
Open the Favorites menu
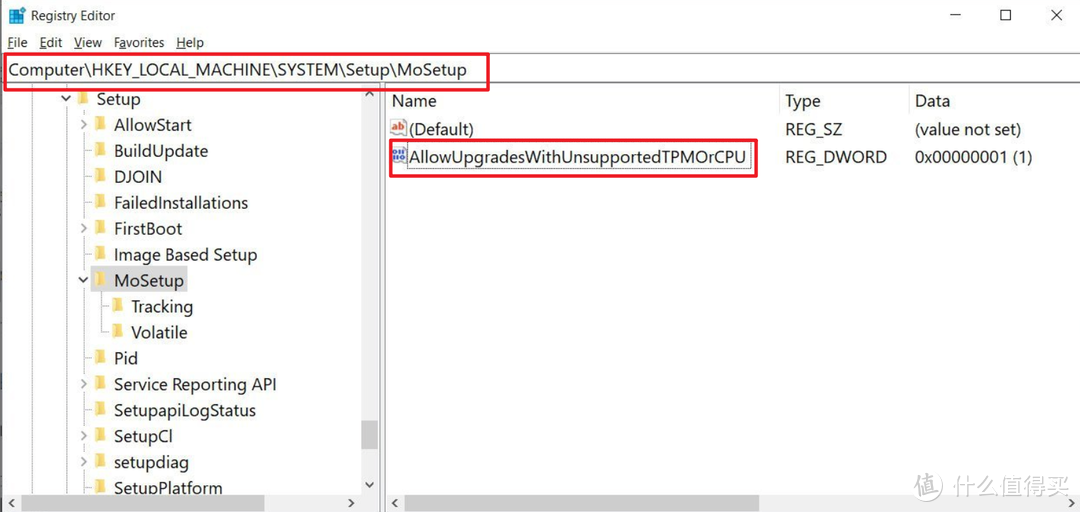[x=139, y=43]
